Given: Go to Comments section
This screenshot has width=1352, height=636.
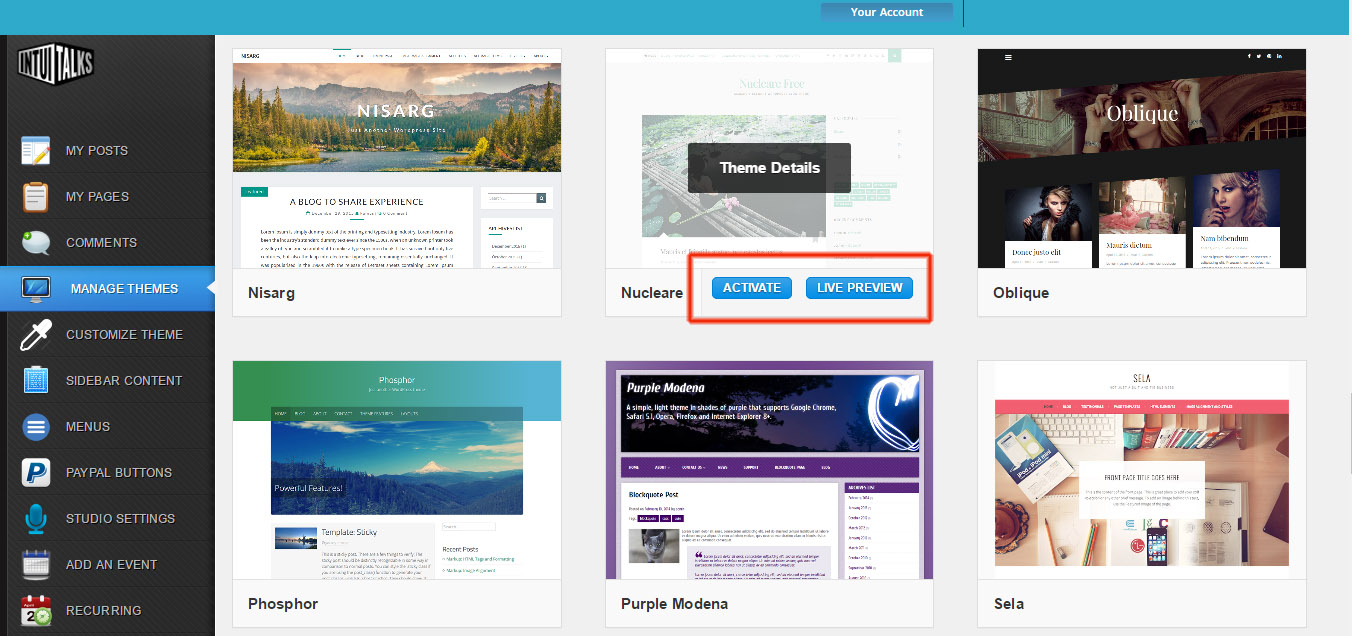Looking at the screenshot, I should pos(107,242).
